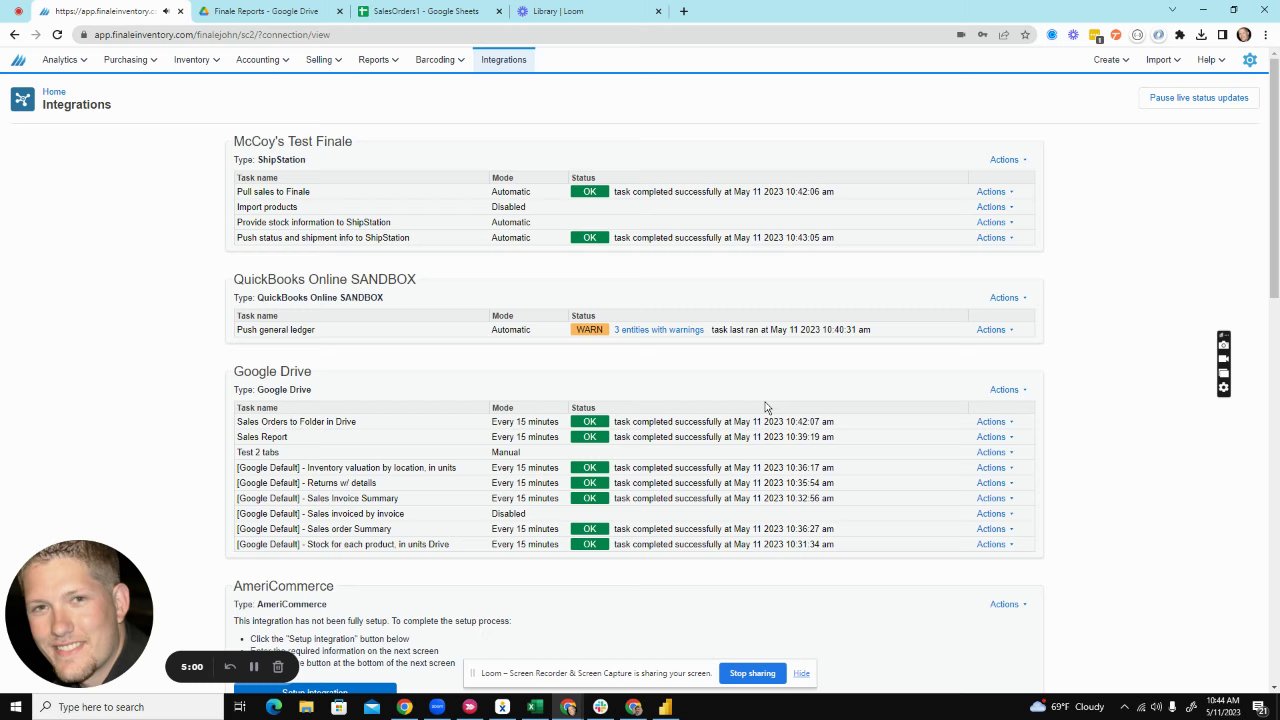Open the Help dropdown
This screenshot has width=1280, height=720.
pyautogui.click(x=1211, y=60)
